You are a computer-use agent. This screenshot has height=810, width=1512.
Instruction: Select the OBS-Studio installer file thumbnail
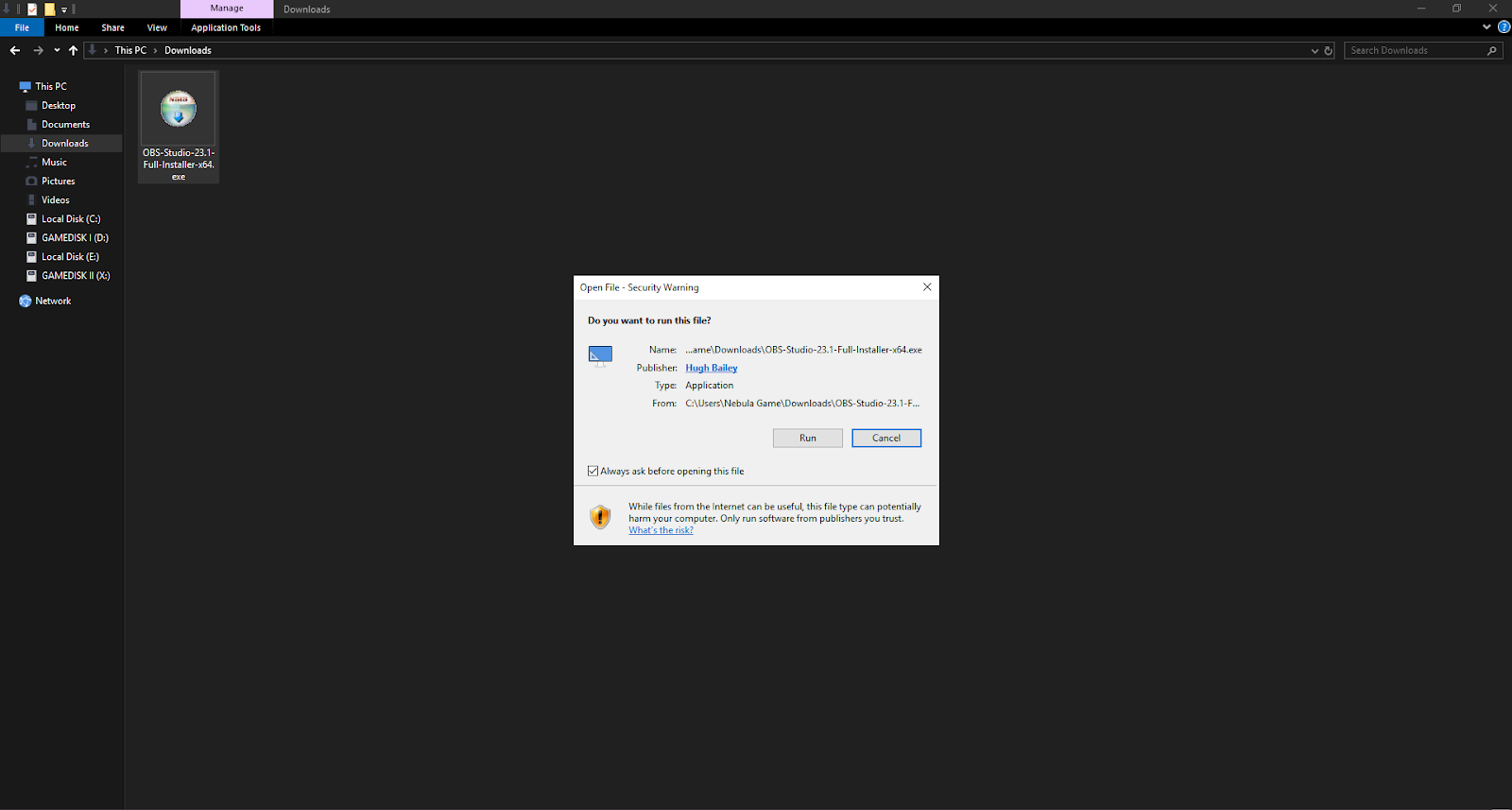click(179, 109)
